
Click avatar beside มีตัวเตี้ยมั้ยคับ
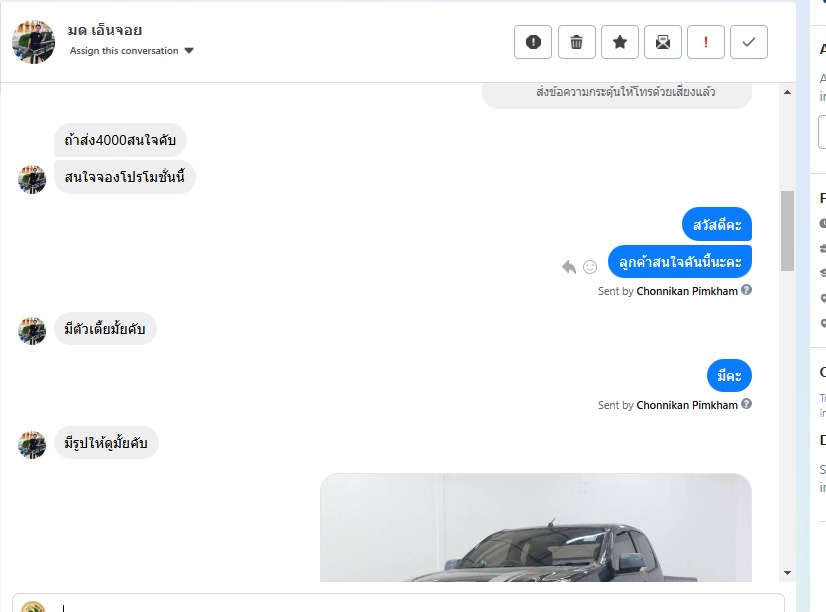[x=32, y=331]
